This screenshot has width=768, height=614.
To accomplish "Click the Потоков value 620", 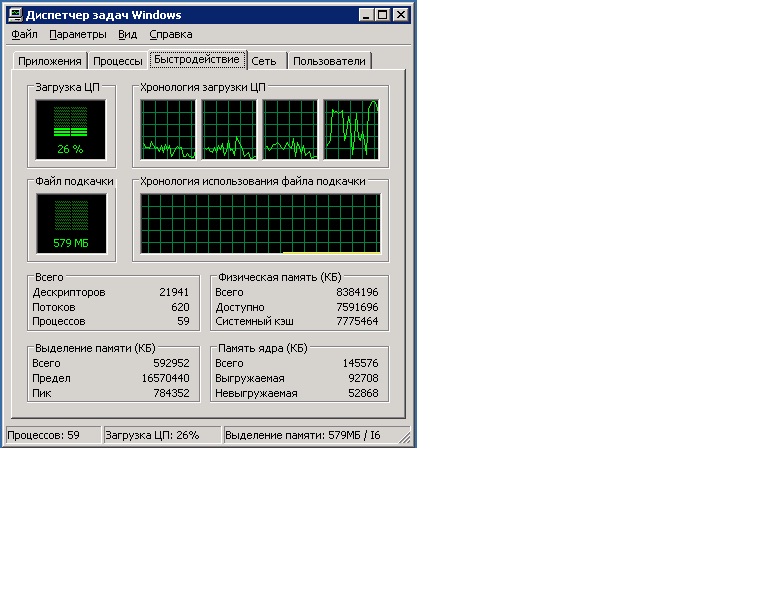I will click(180, 307).
